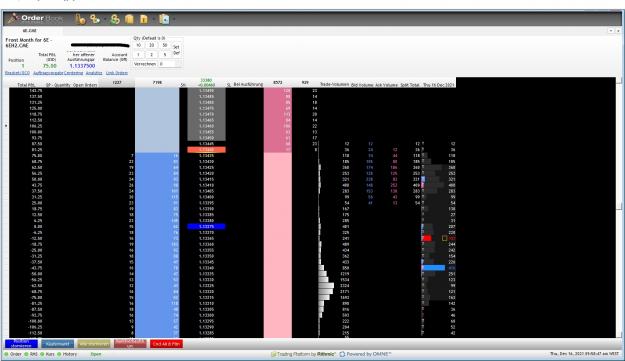Image resolution: width=625 pixels, height=361 pixels.
Task: Click the long blue bar in volume profile
Action: (434, 268)
